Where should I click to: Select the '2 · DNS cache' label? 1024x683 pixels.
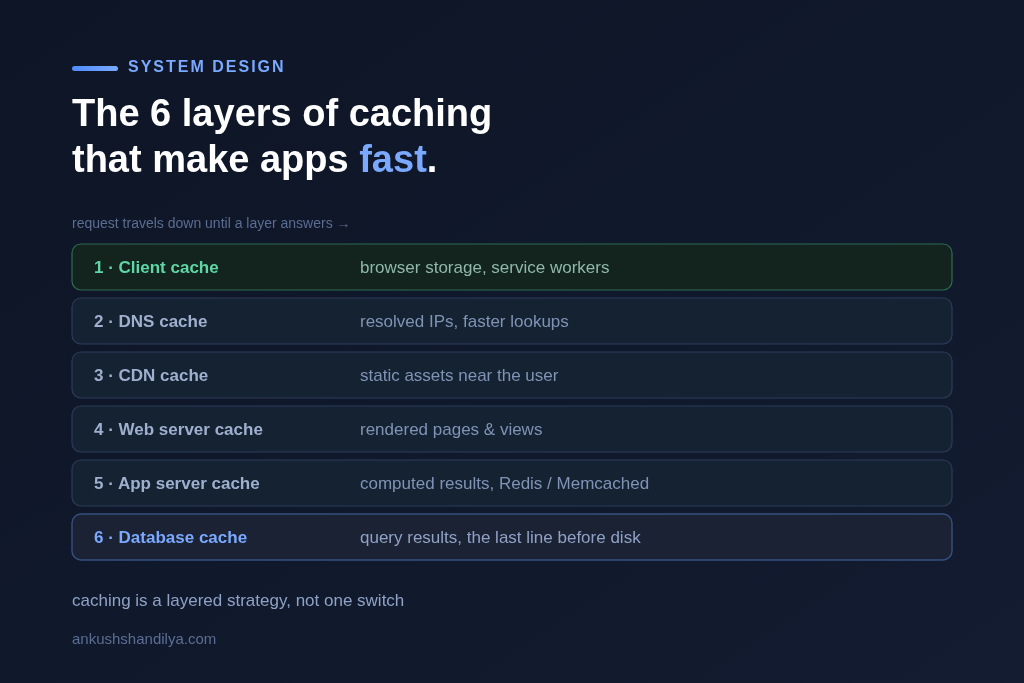(150, 321)
